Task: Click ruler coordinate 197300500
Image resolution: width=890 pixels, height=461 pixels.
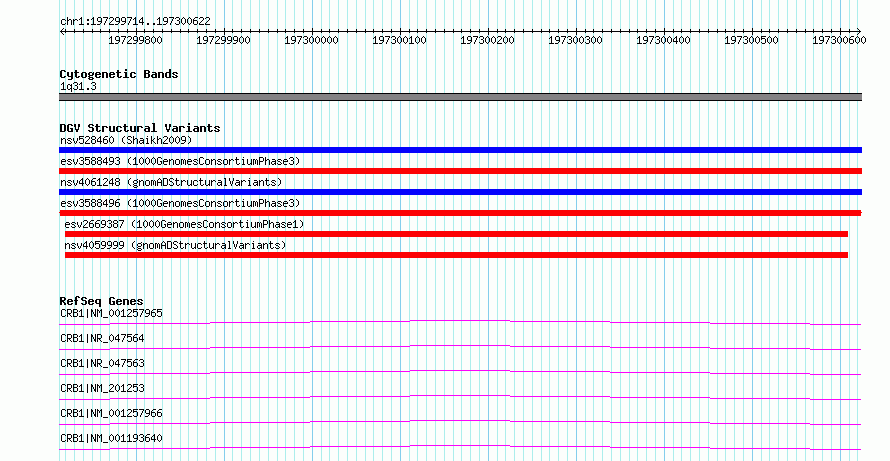Action: point(751,41)
